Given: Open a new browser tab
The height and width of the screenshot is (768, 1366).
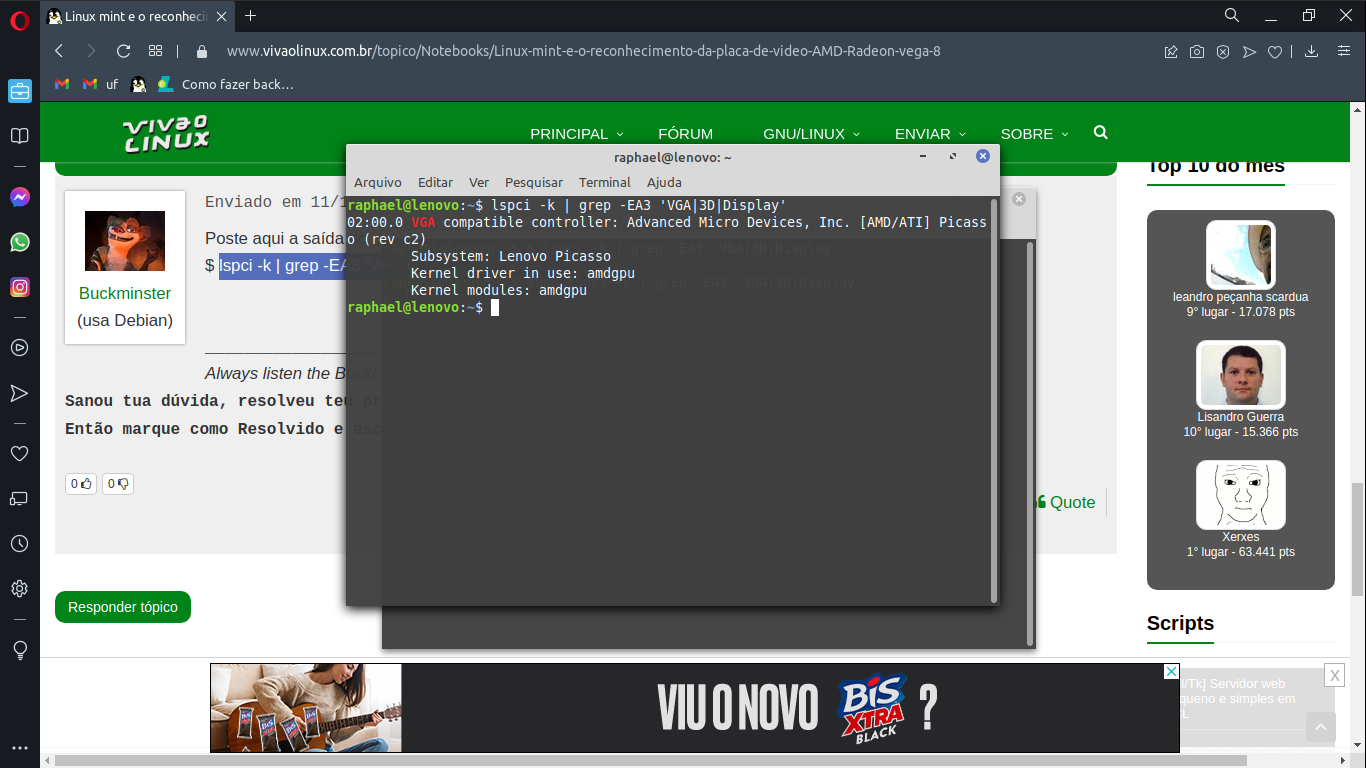Looking at the screenshot, I should (x=250, y=15).
